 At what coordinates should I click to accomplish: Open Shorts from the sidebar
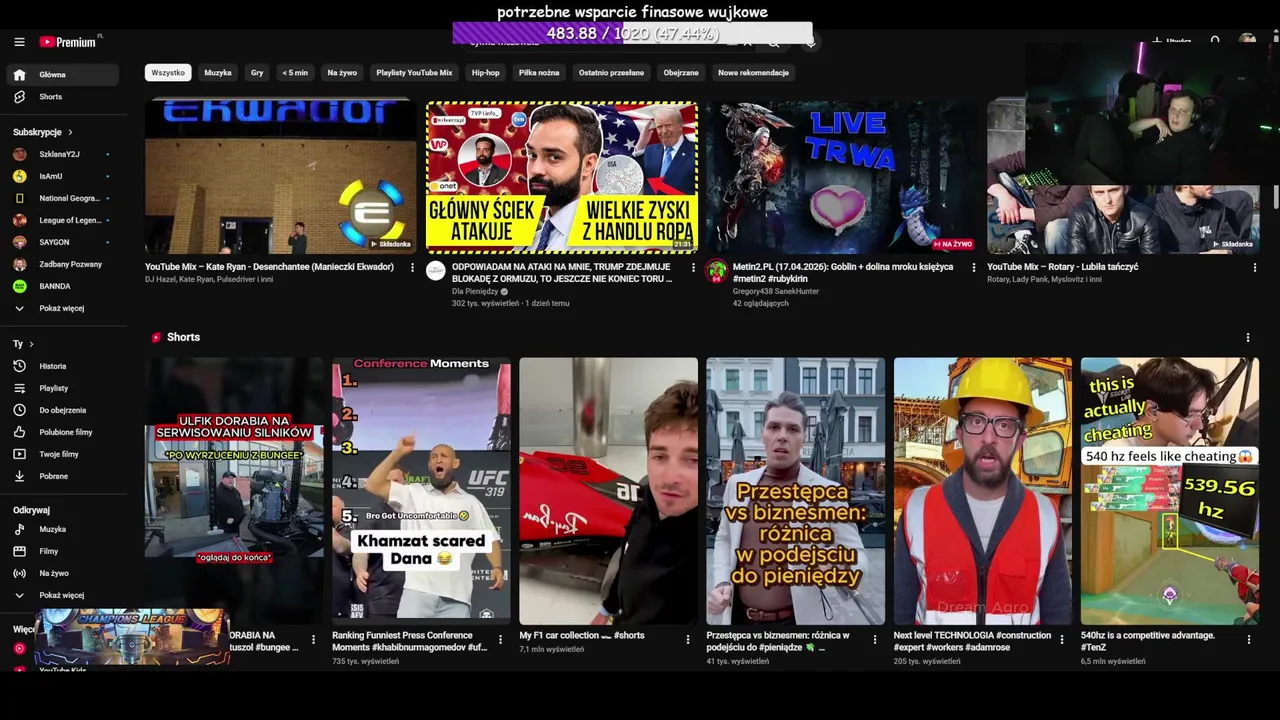[x=63, y=97]
